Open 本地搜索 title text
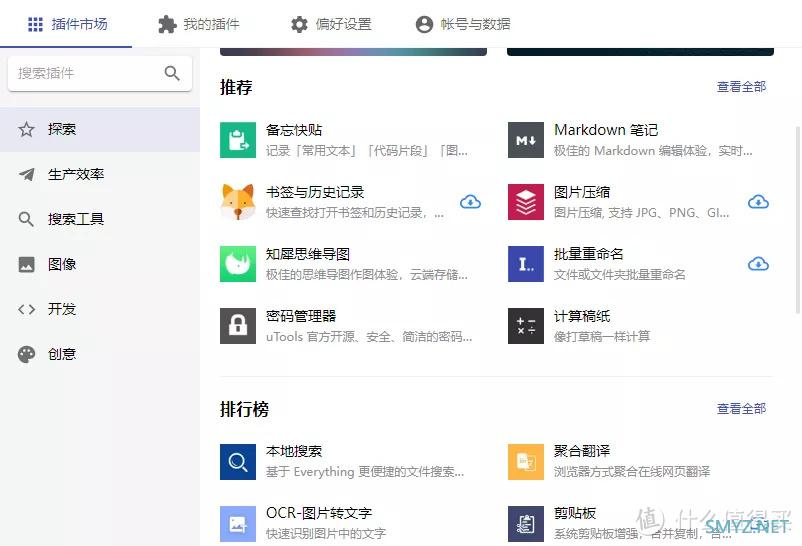The height and width of the screenshot is (546, 802). (294, 451)
